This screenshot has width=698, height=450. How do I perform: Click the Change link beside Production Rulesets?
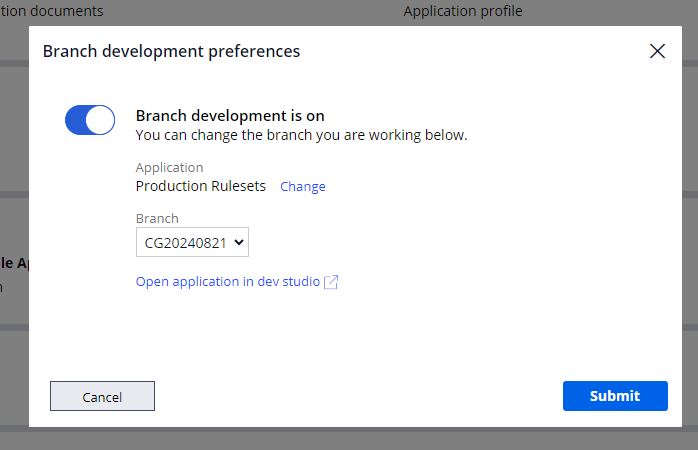click(302, 186)
